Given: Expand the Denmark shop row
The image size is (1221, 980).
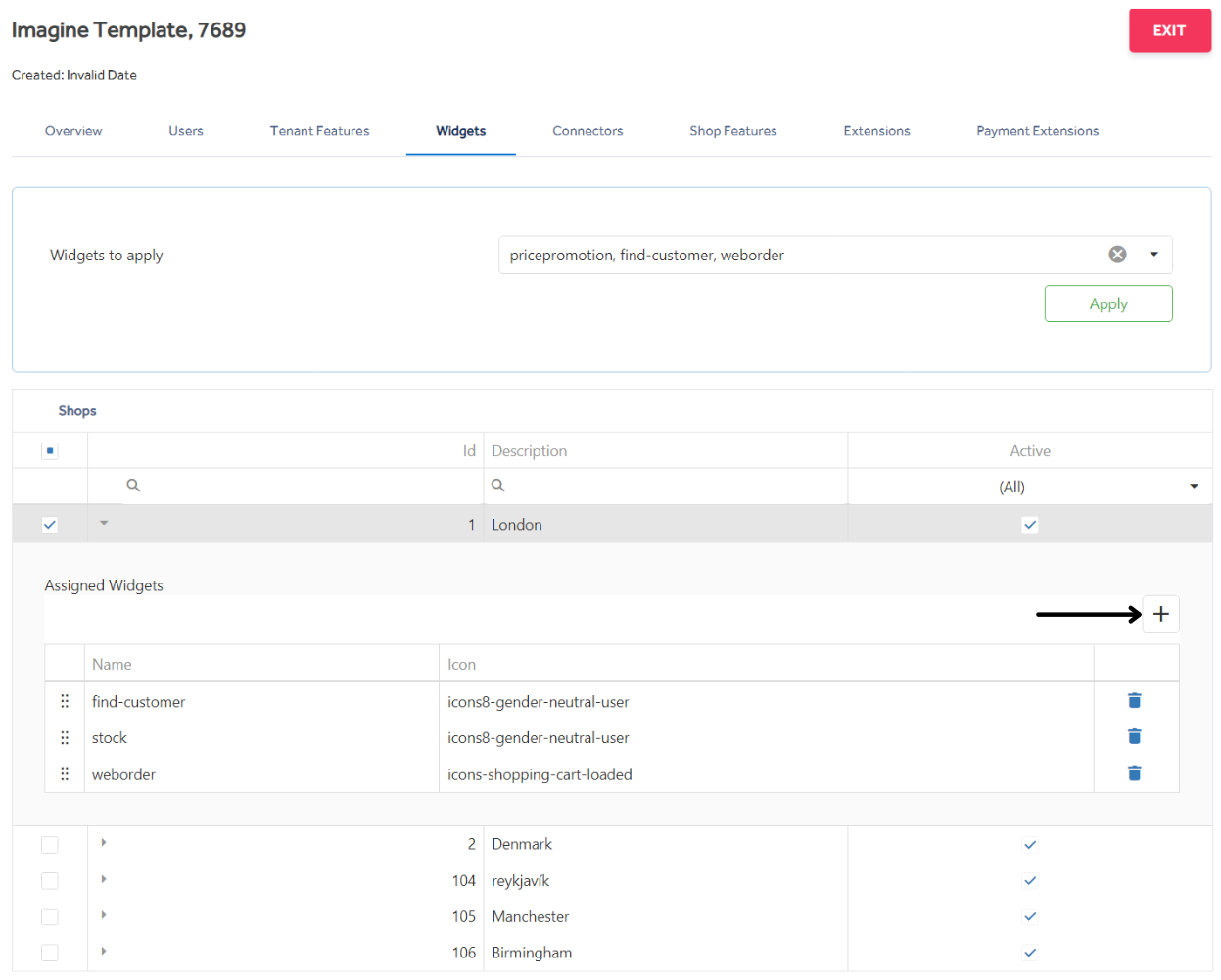Looking at the screenshot, I should (x=104, y=842).
